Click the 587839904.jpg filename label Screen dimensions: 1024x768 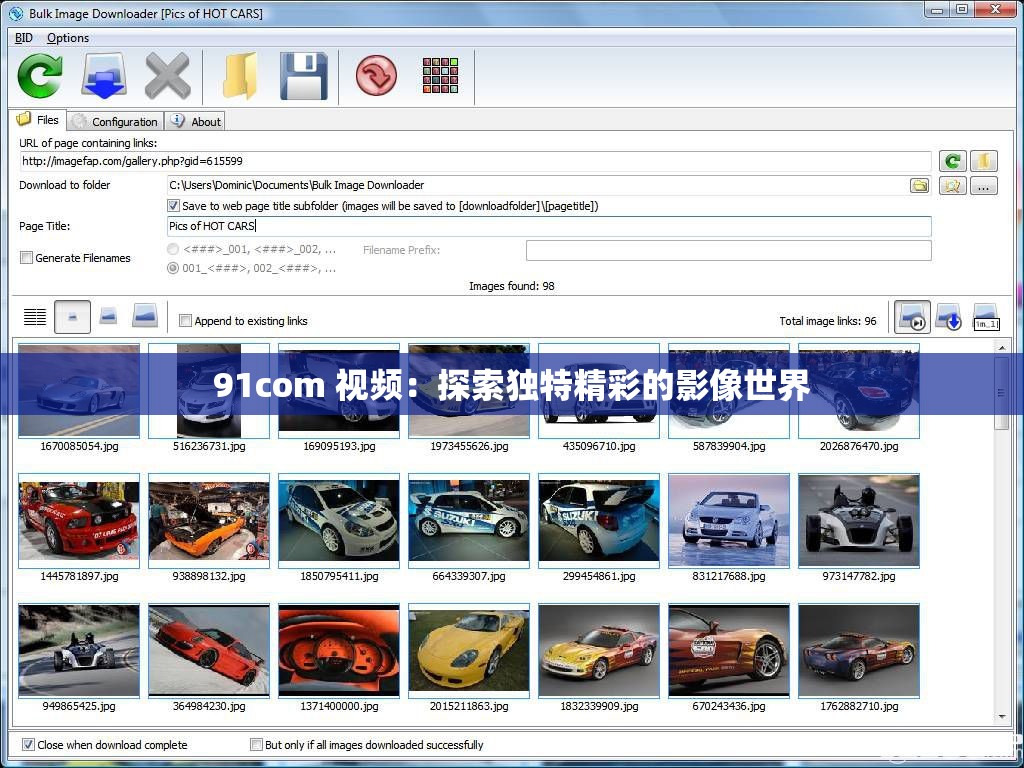pos(729,446)
